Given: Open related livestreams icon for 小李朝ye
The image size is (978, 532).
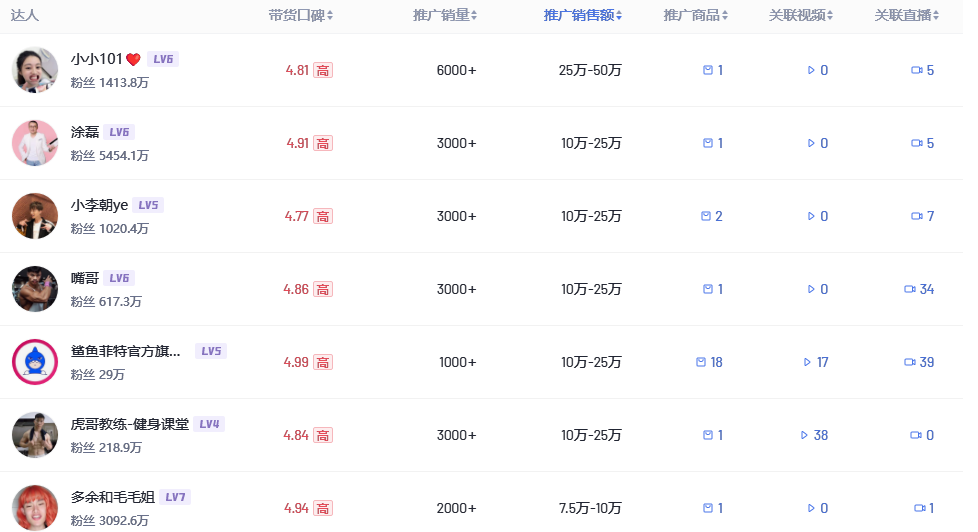Looking at the screenshot, I should click(x=917, y=216).
